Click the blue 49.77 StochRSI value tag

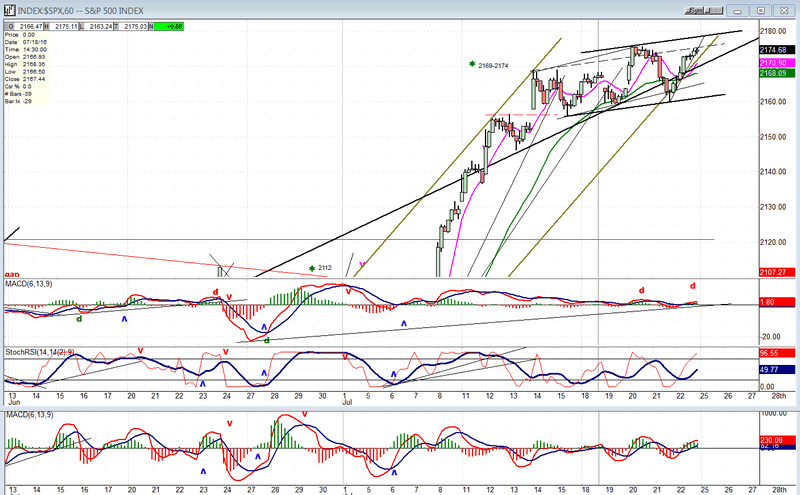pyautogui.click(x=775, y=370)
